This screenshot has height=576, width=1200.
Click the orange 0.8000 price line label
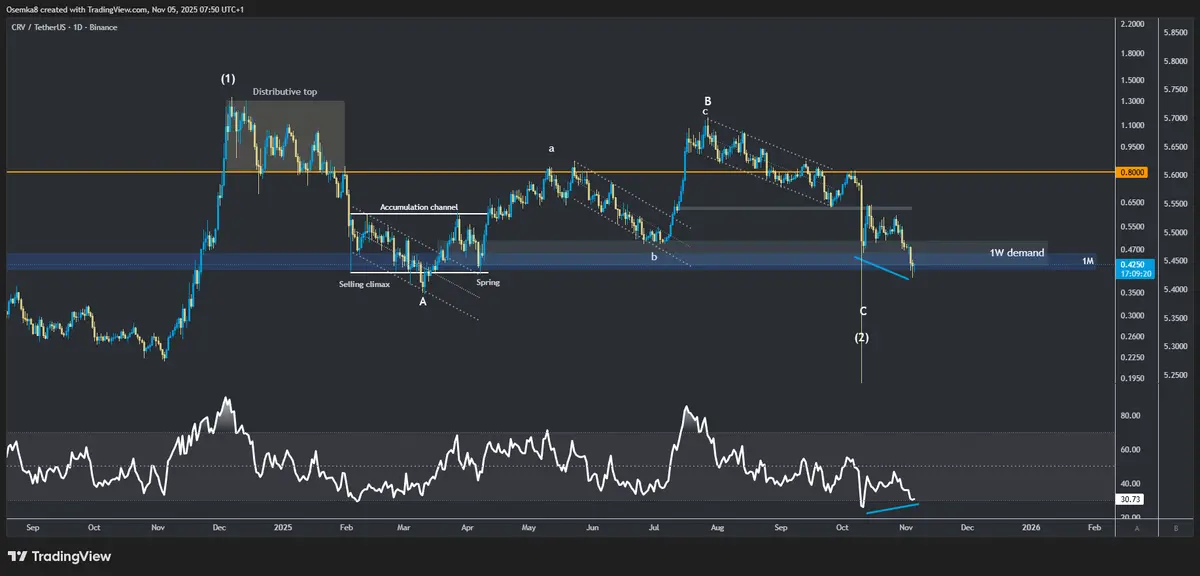(x=1131, y=173)
